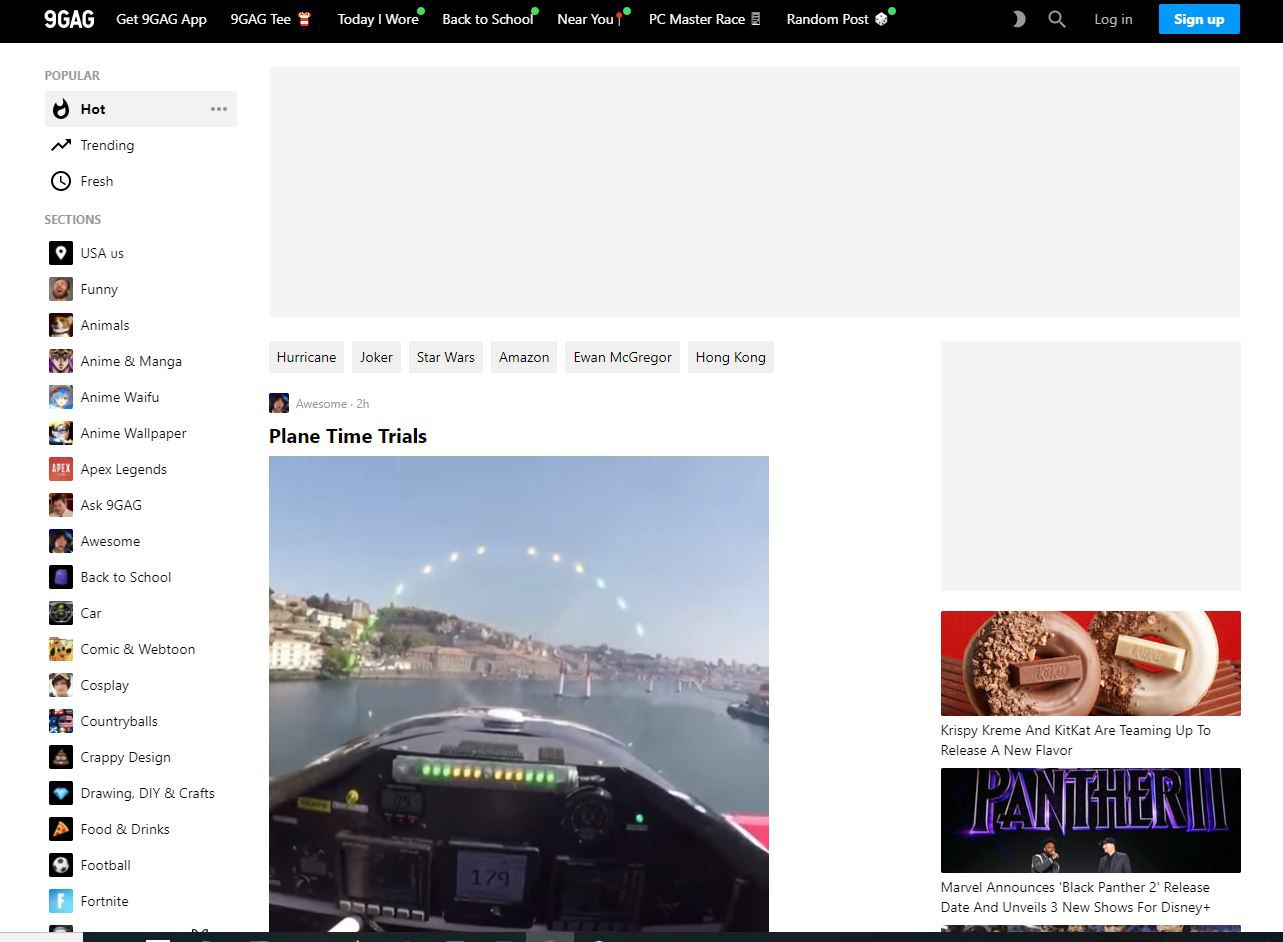
Task: Open the 9GAG Tee link
Action: pos(271,19)
